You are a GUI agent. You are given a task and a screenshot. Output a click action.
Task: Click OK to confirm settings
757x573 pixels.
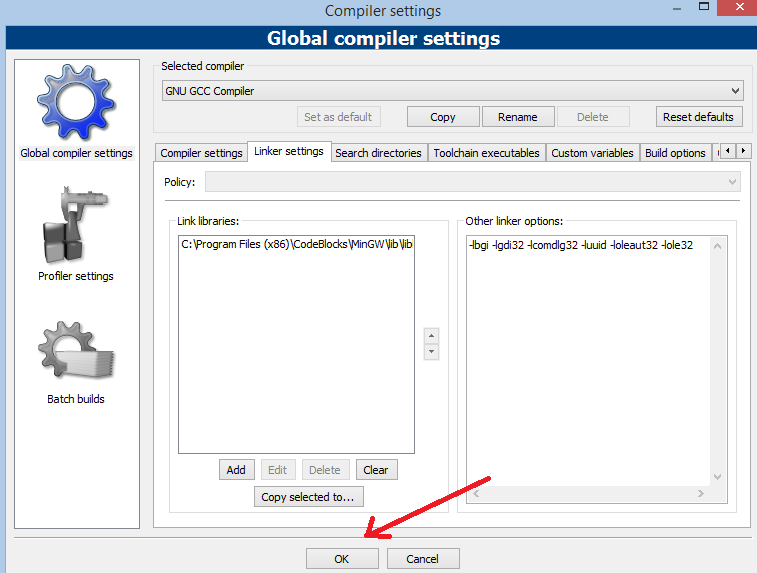[342, 559]
